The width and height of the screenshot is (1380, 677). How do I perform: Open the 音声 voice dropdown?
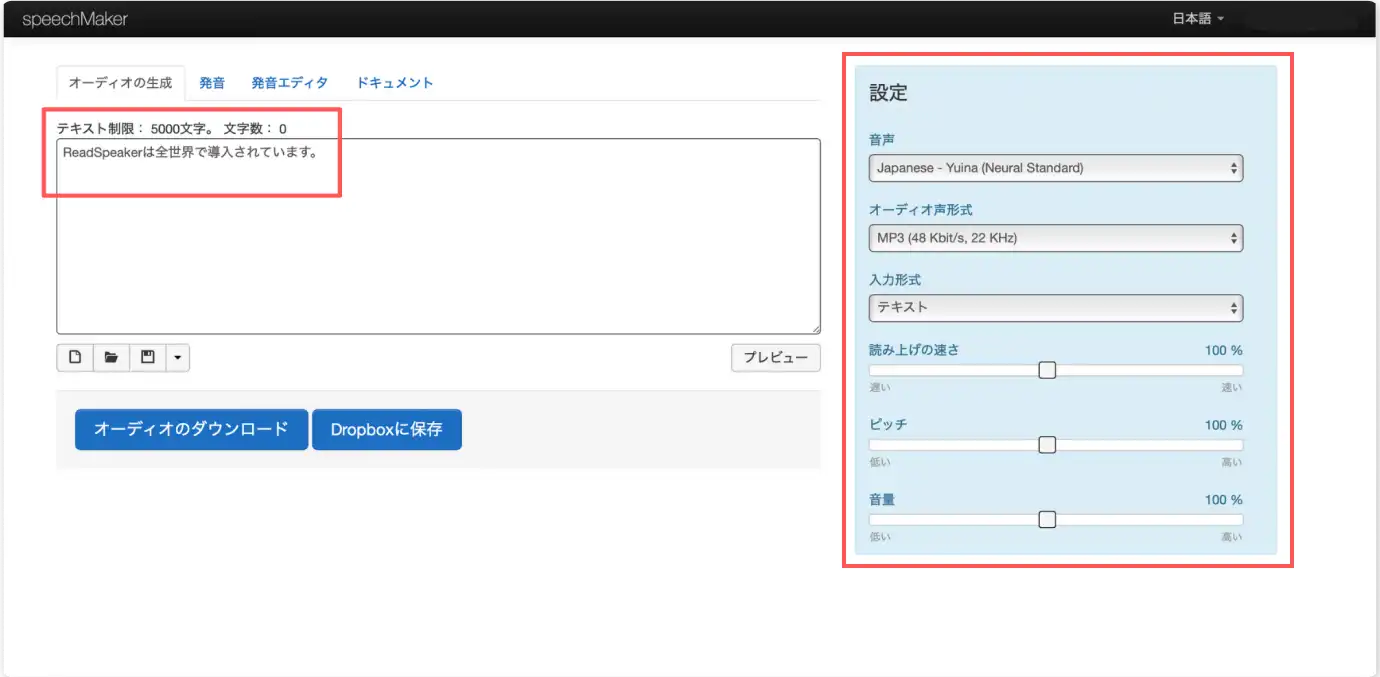(x=1055, y=168)
